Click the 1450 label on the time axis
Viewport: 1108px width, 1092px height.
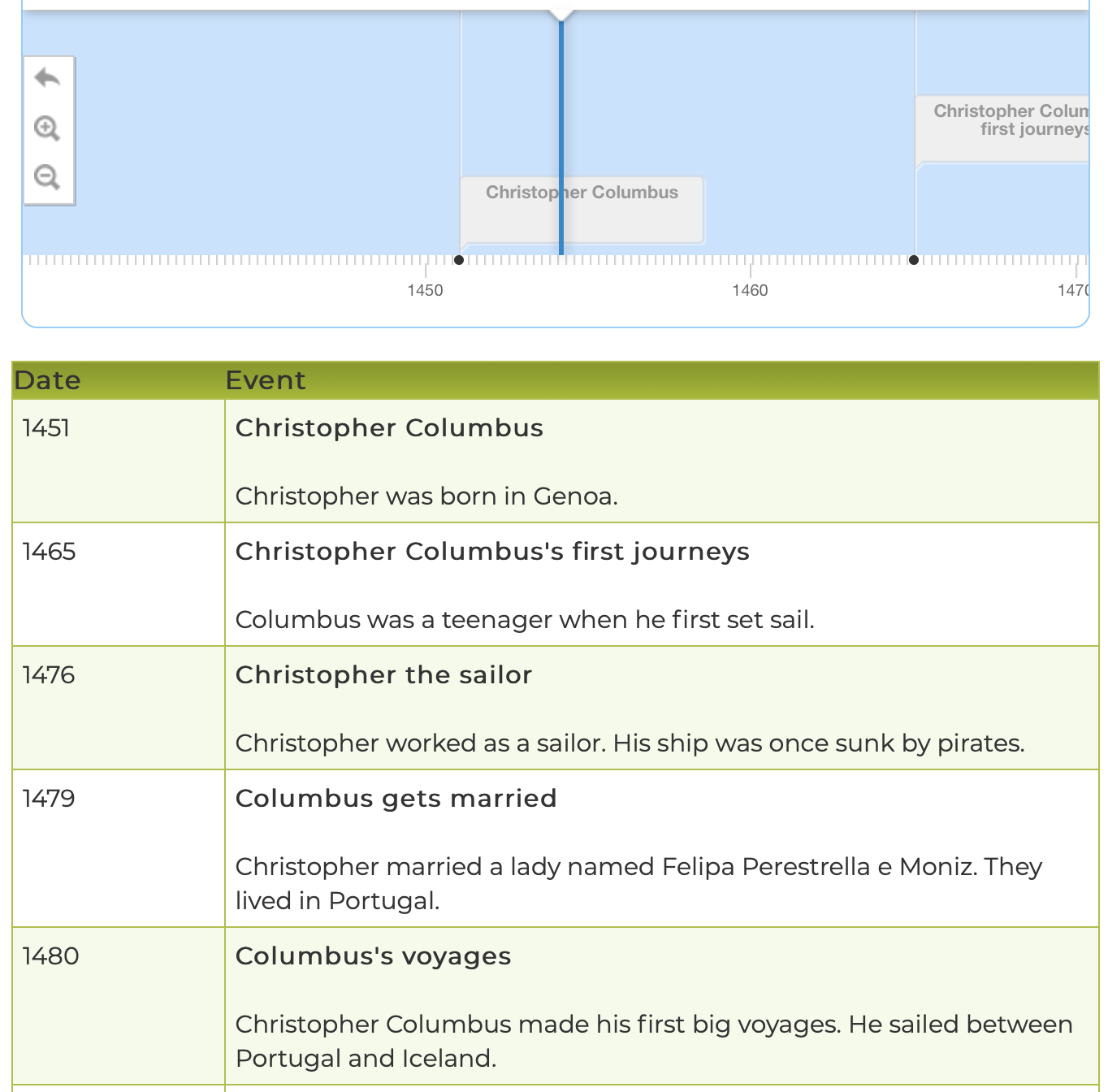point(425,291)
